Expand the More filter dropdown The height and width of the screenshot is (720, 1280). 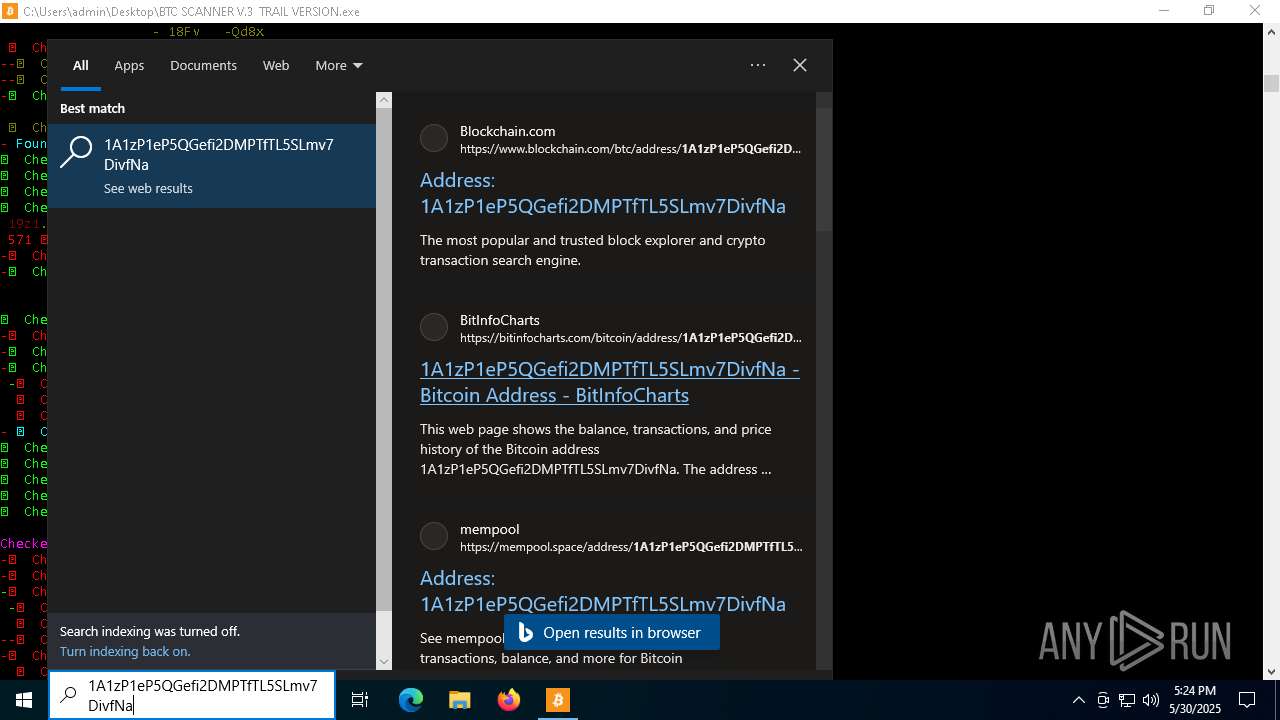coord(338,66)
